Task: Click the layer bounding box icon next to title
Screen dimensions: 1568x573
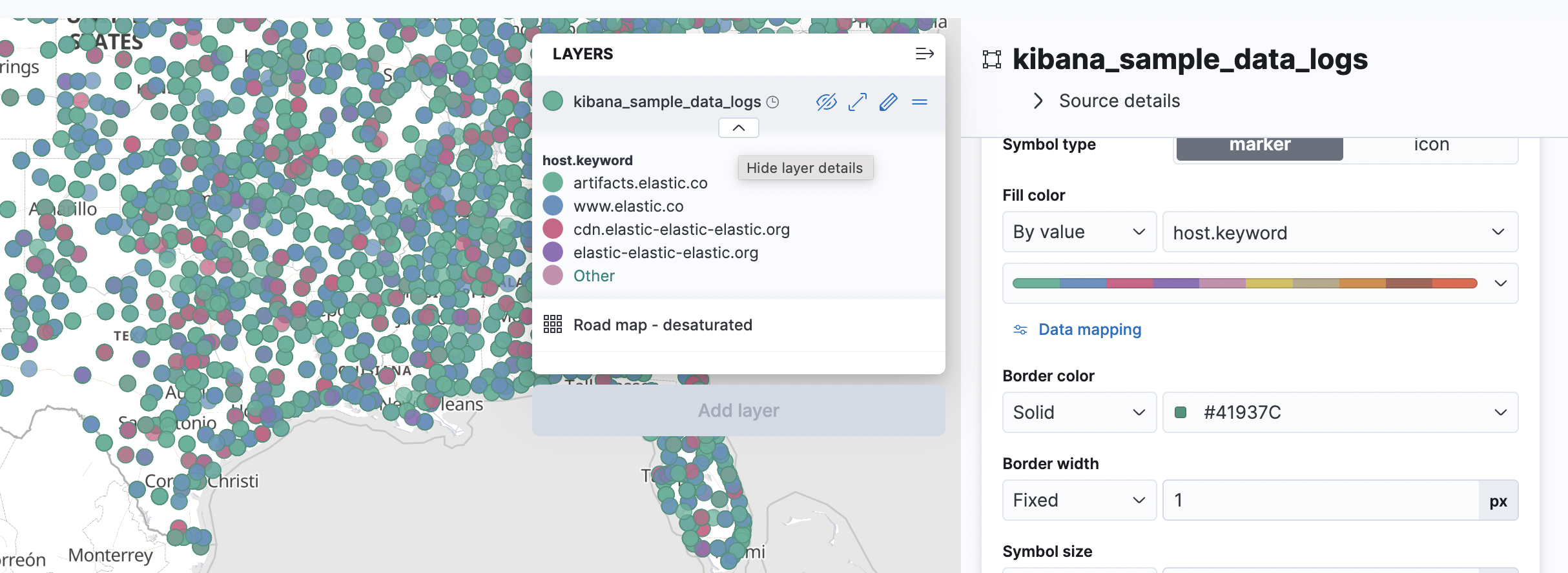Action: (992, 59)
